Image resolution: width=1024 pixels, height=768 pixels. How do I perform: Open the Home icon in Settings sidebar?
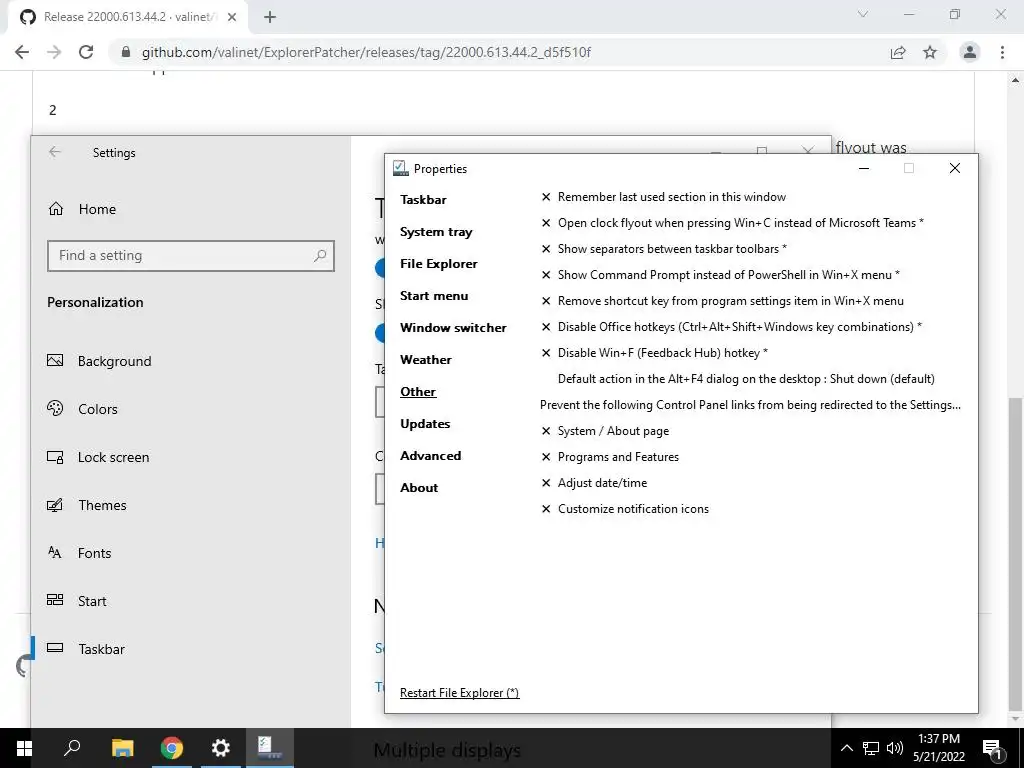click(x=56, y=209)
